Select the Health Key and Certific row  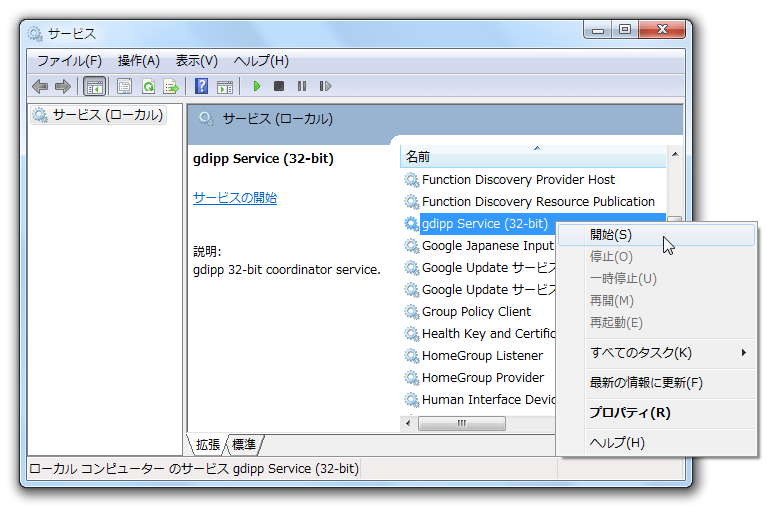point(479,334)
